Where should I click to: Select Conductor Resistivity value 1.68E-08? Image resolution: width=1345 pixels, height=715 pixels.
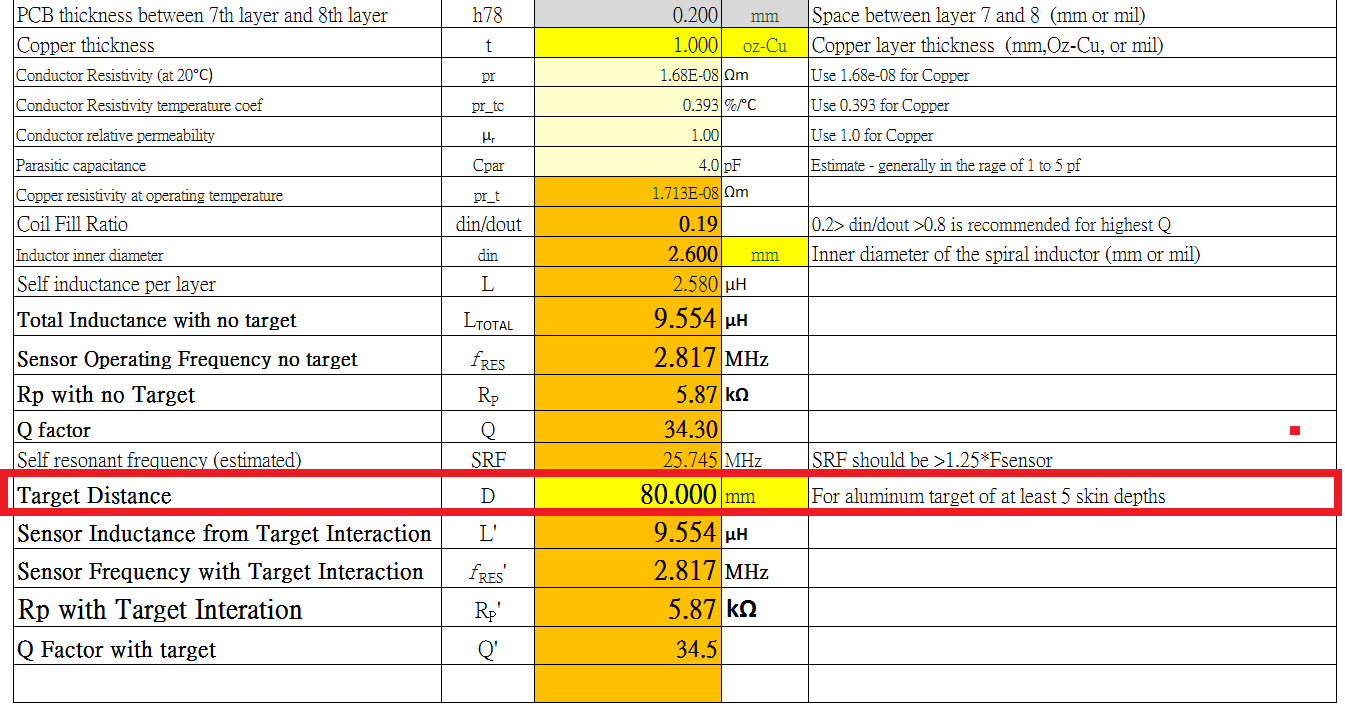click(628, 75)
